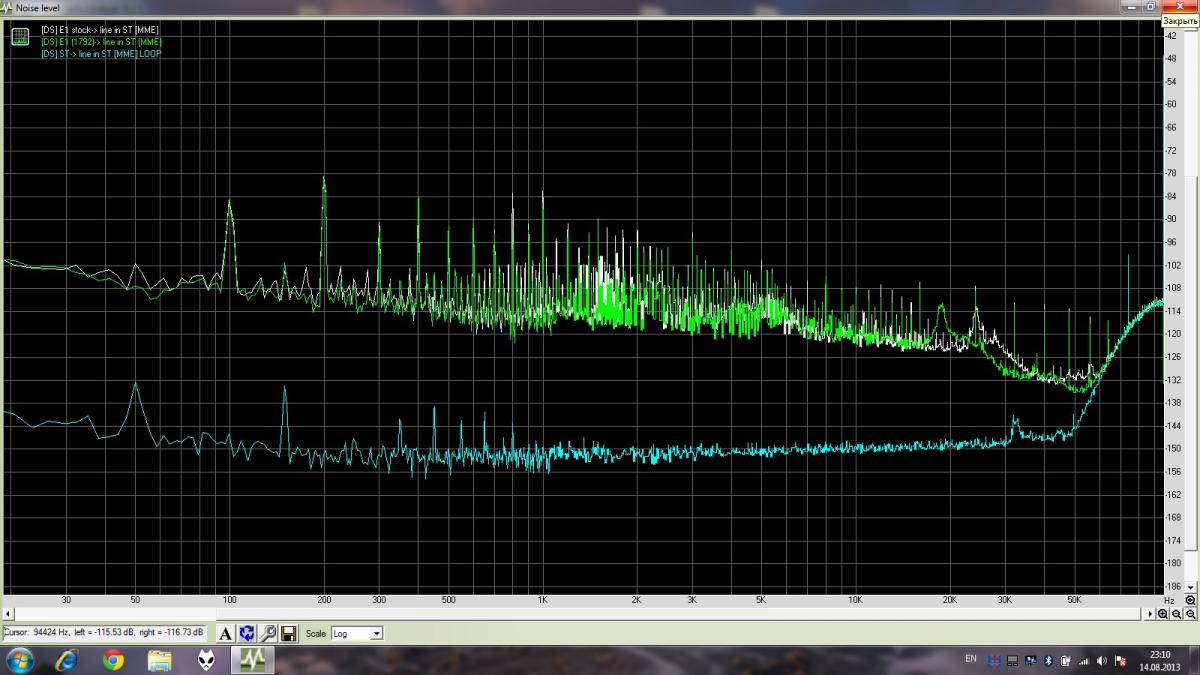The width and height of the screenshot is (1200, 675).
Task: Click the volume speaker icon in system tray
Action: pyautogui.click(x=1101, y=660)
